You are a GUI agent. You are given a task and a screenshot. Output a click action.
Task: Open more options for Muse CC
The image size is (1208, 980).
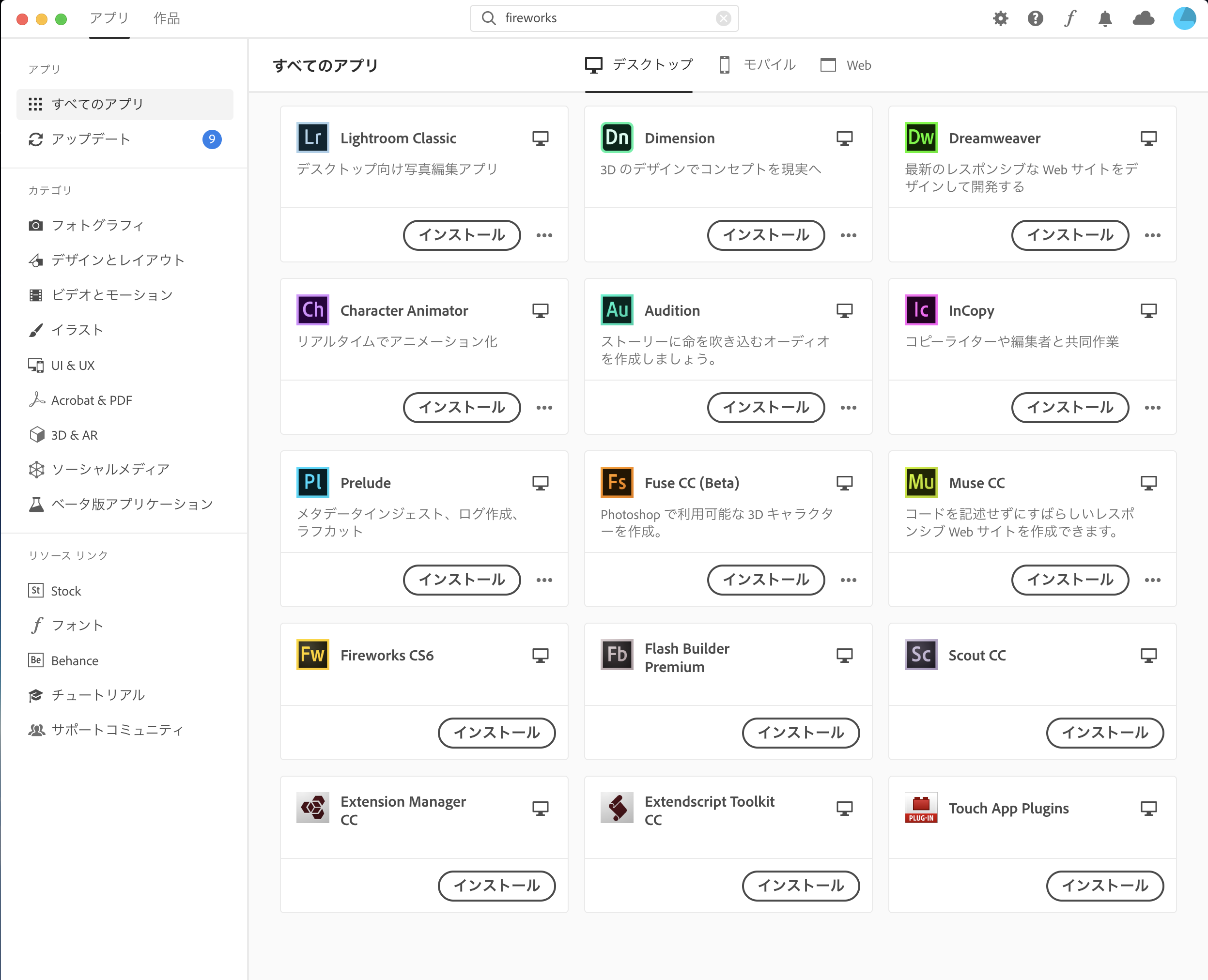pos(1152,580)
